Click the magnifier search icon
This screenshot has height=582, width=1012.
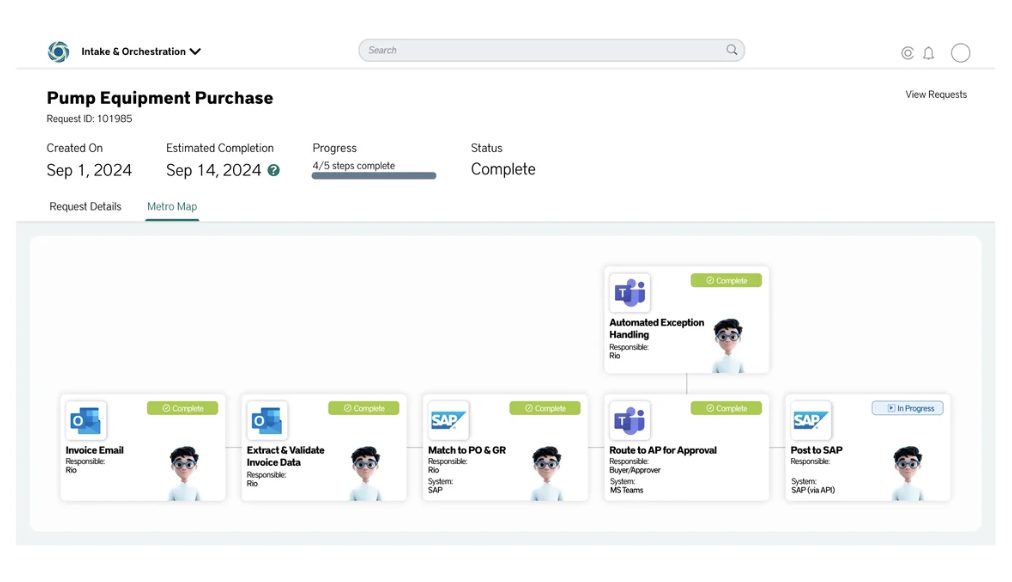(732, 50)
